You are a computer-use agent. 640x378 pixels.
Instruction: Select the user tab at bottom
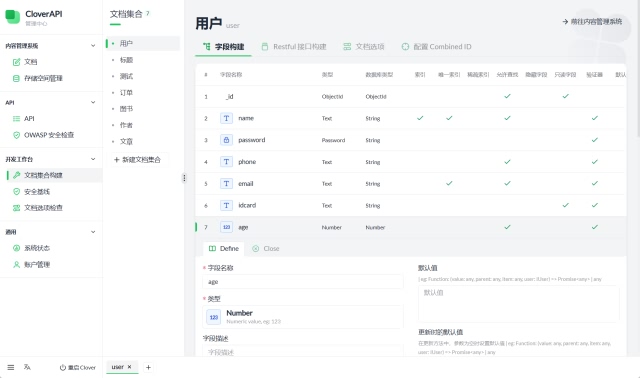point(118,367)
